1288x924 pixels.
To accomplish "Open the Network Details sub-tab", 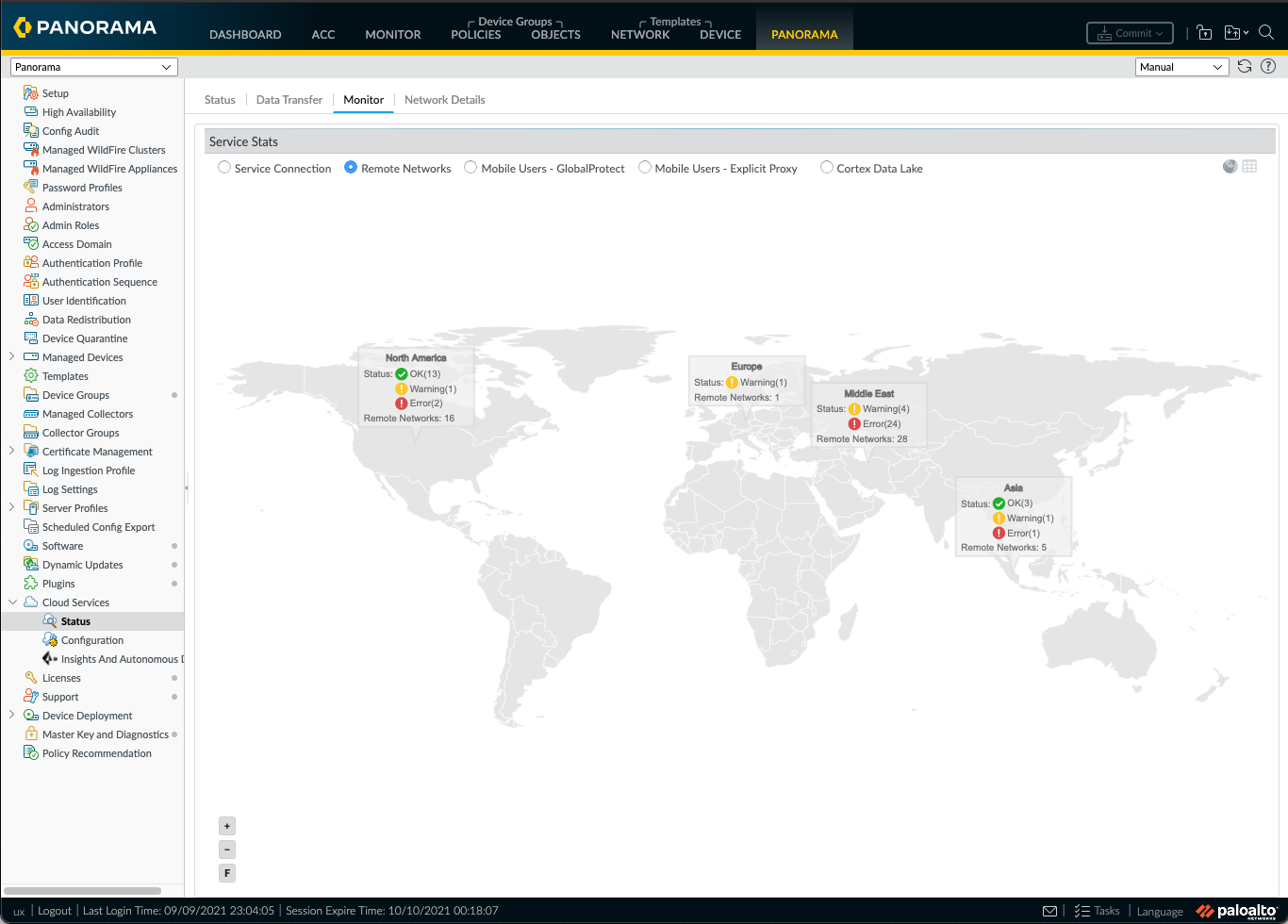I will (445, 100).
